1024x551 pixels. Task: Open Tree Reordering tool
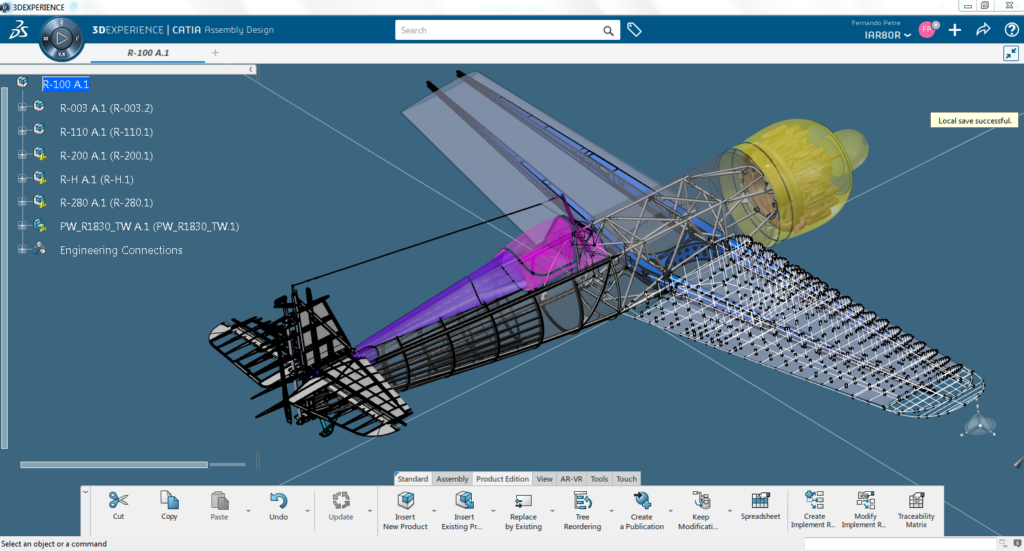point(582,501)
